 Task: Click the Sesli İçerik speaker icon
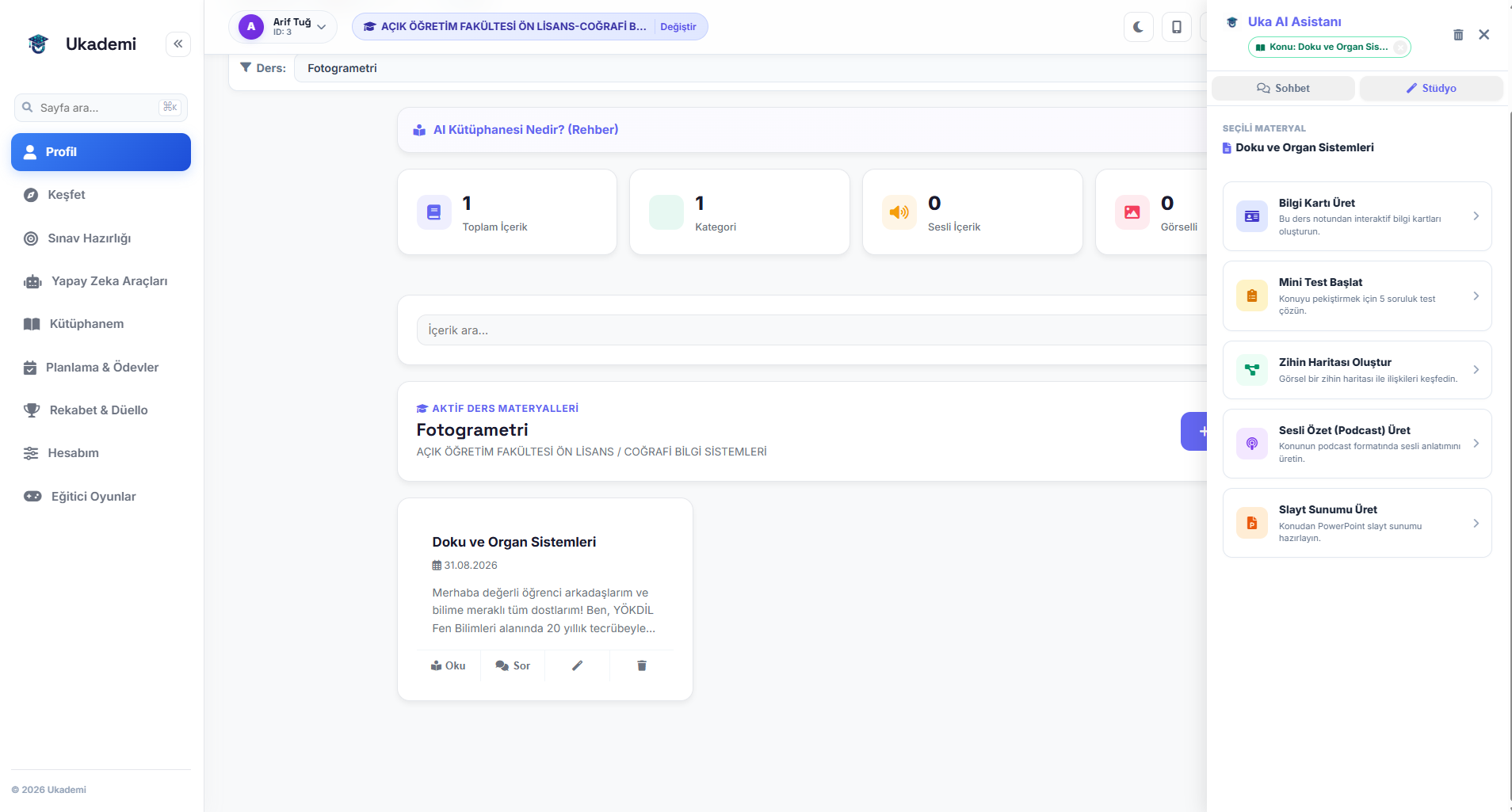click(899, 212)
